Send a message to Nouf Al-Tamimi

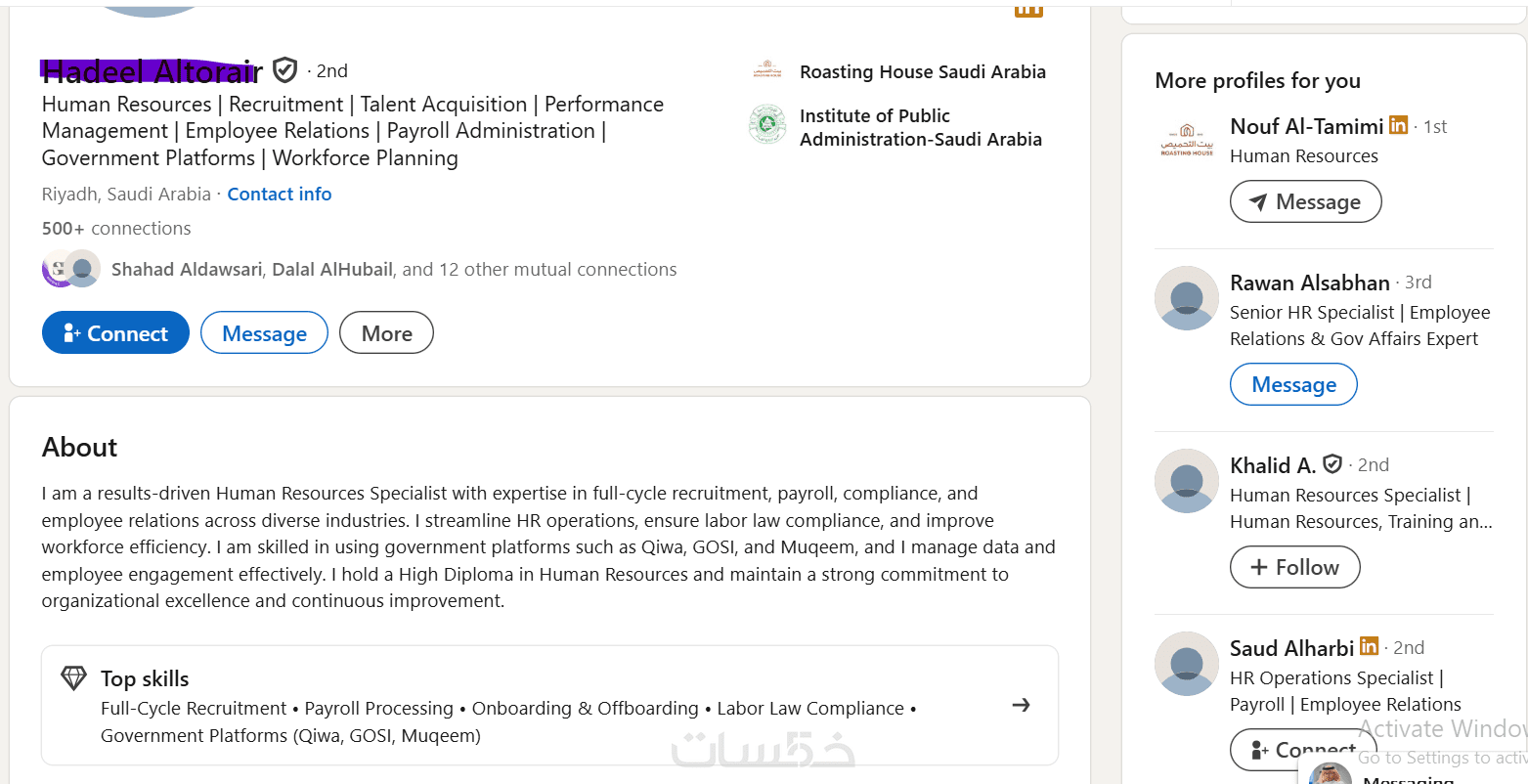coord(1305,202)
